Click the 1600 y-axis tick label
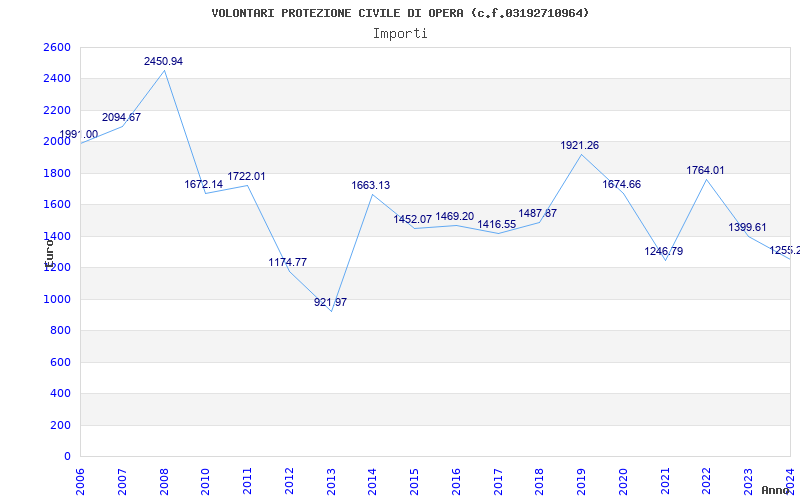The width and height of the screenshot is (800, 500). 57,205
